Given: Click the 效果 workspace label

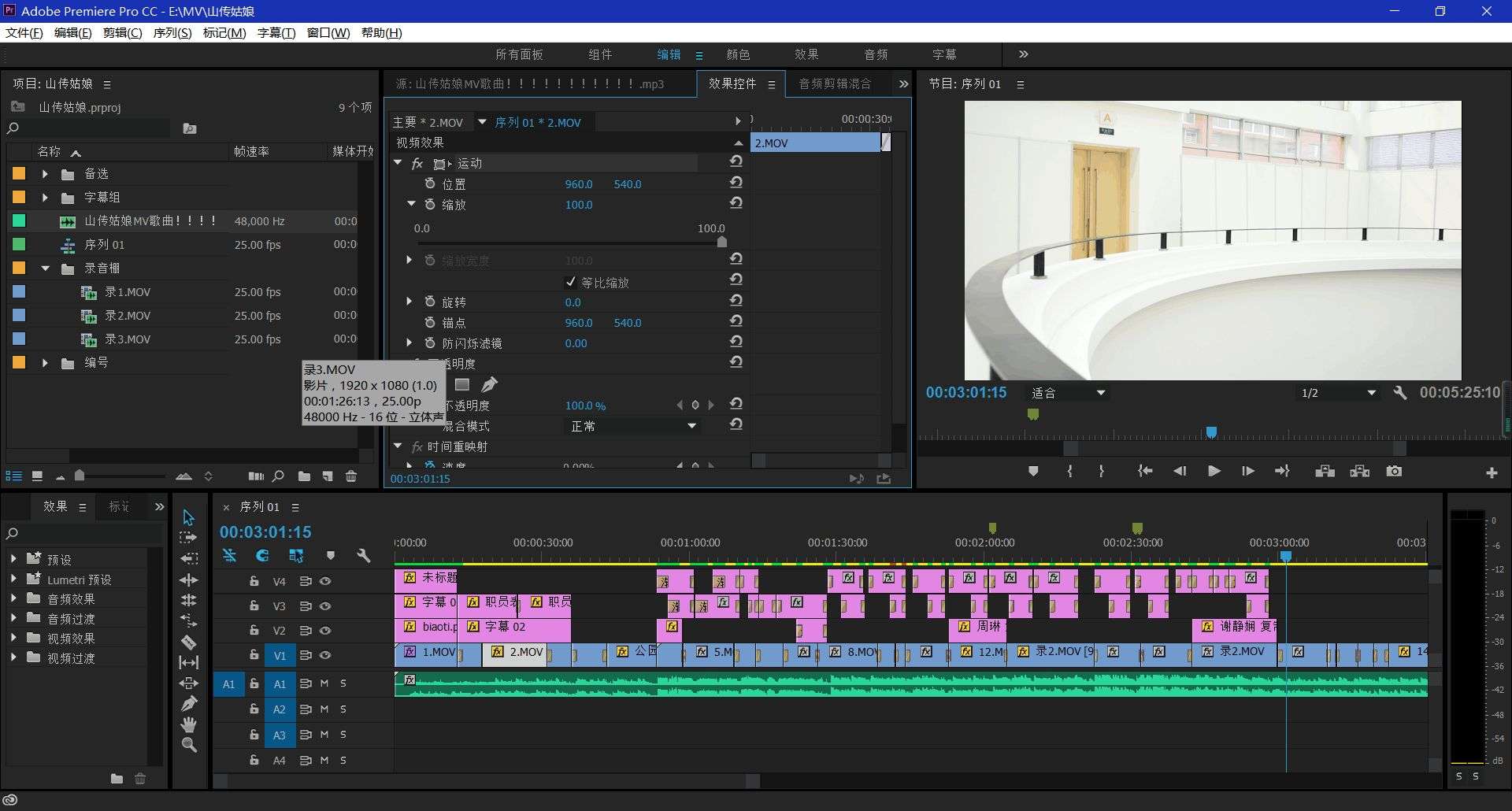Looking at the screenshot, I should [806, 54].
